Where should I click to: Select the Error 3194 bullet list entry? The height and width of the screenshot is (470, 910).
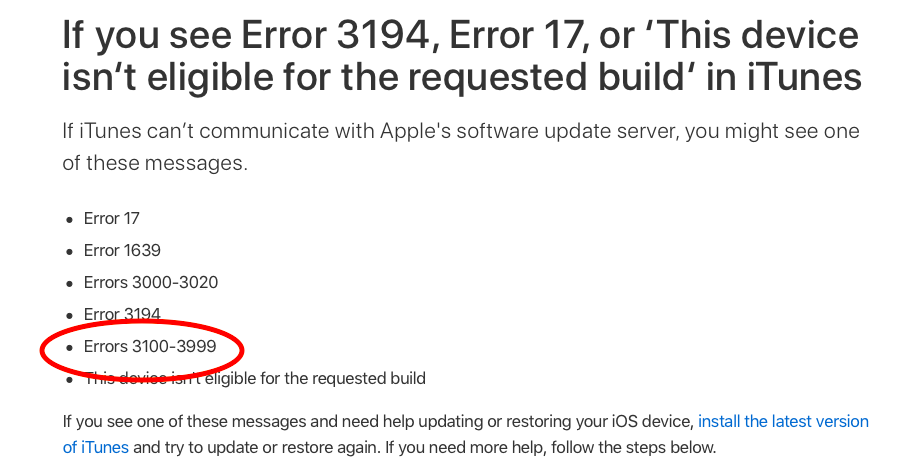(x=122, y=314)
